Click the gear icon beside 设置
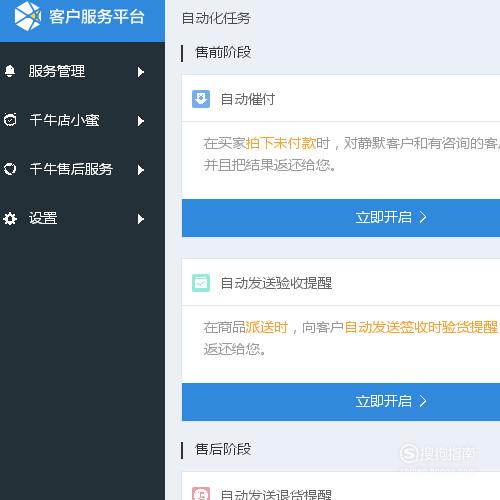 pos(10,218)
